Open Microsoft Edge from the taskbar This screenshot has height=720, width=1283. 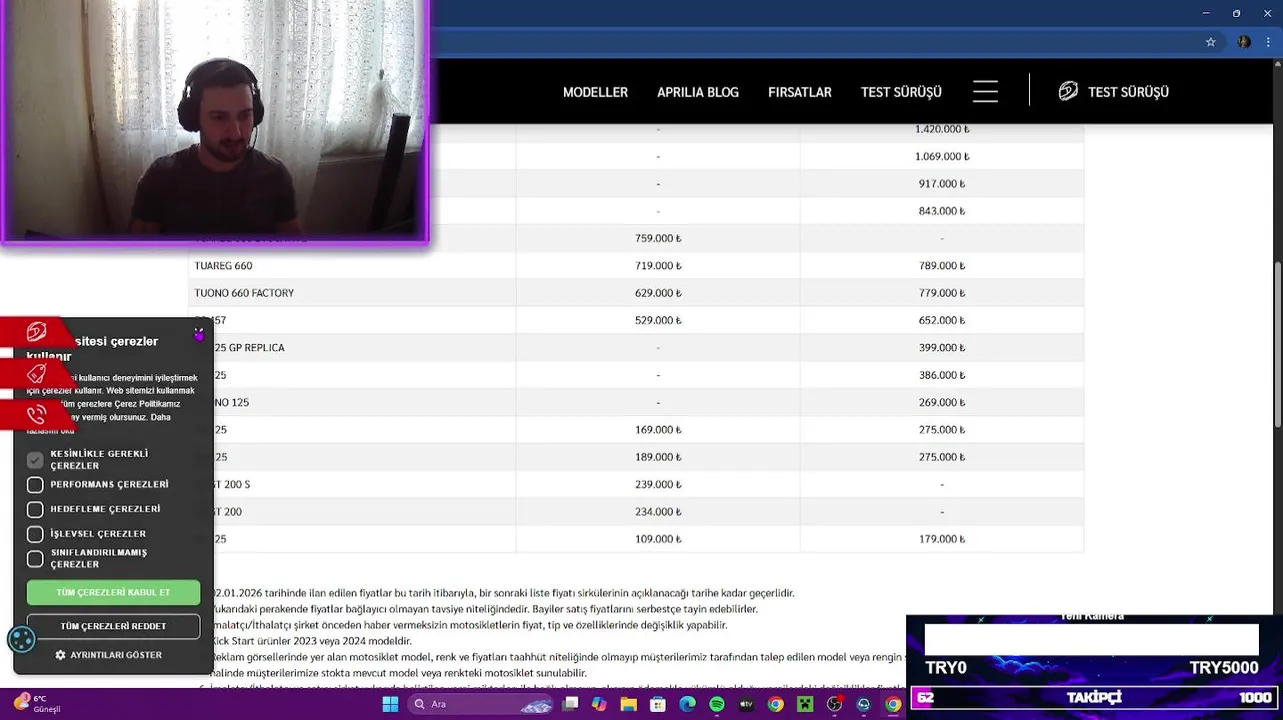point(687,704)
